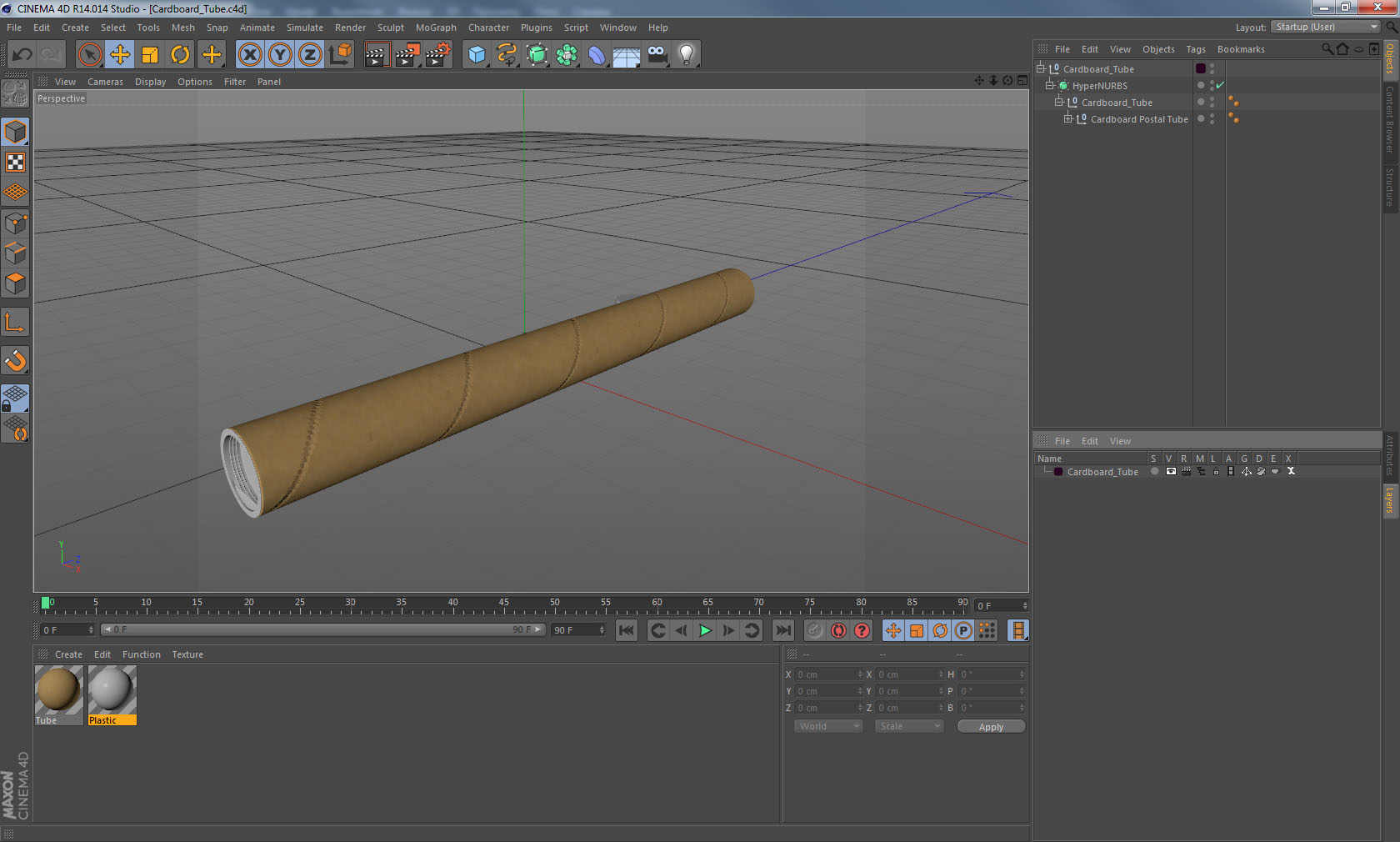Viewport: 1400px width, 842px height.
Task: Add a Light object
Action: point(686,55)
